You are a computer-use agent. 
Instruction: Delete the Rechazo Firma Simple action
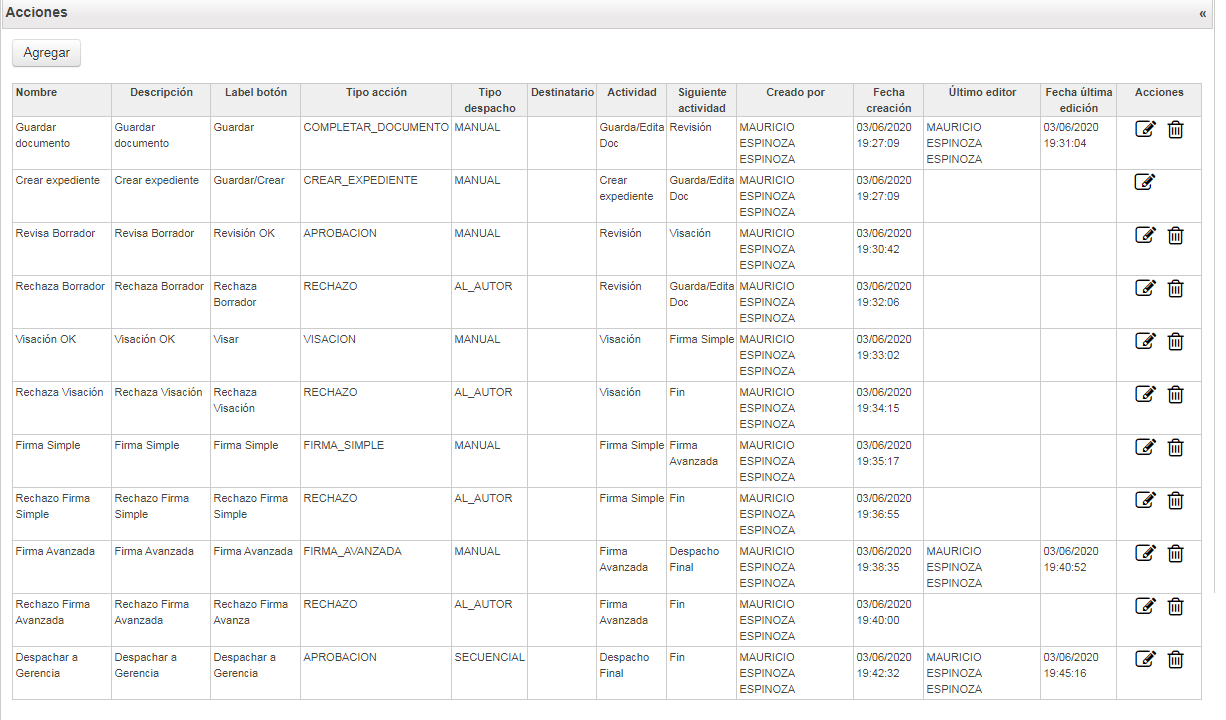1176,500
